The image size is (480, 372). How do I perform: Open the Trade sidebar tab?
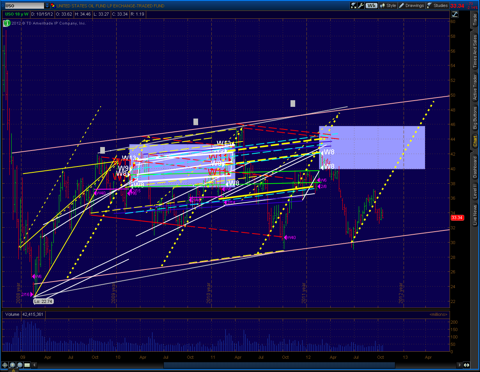pyautogui.click(x=475, y=20)
